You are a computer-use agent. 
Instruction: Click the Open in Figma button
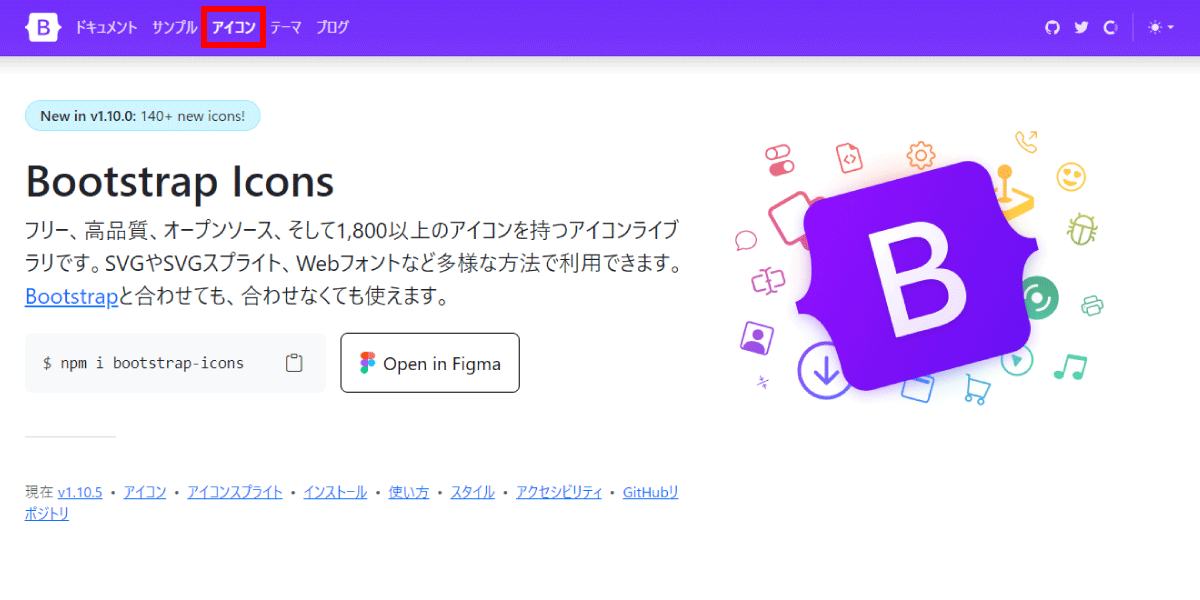(430, 363)
